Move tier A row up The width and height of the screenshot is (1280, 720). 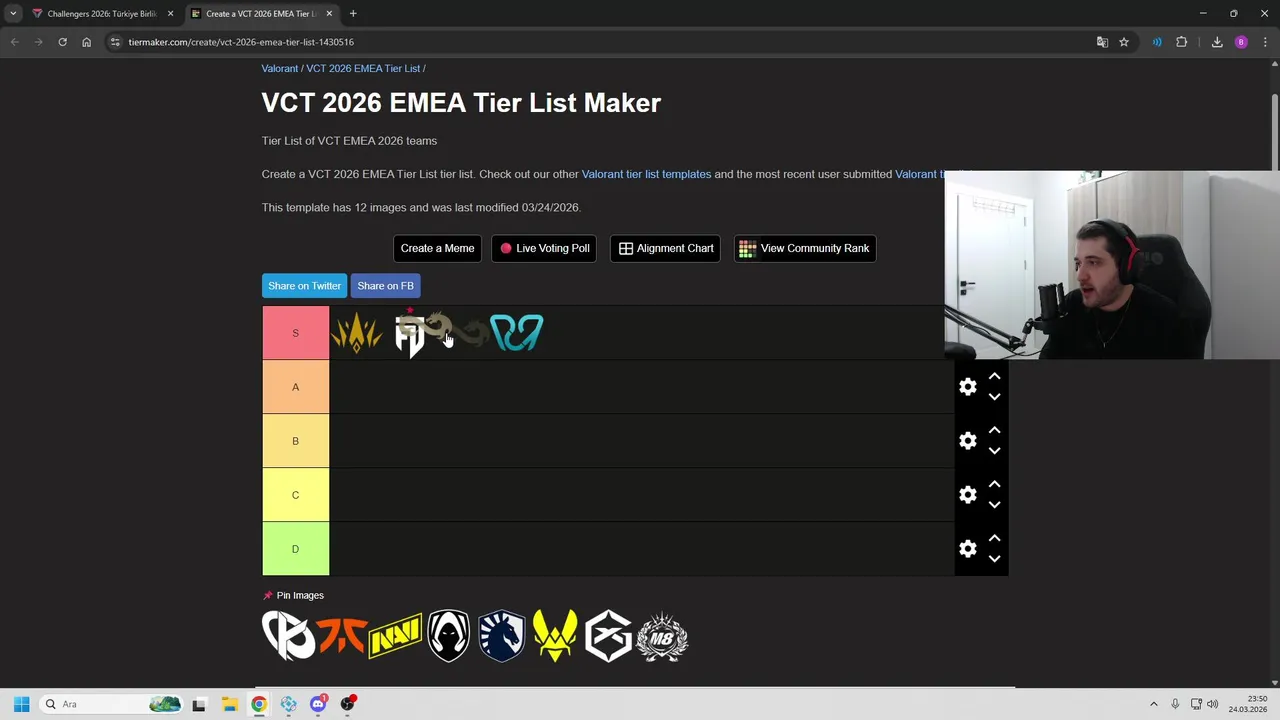(994, 376)
